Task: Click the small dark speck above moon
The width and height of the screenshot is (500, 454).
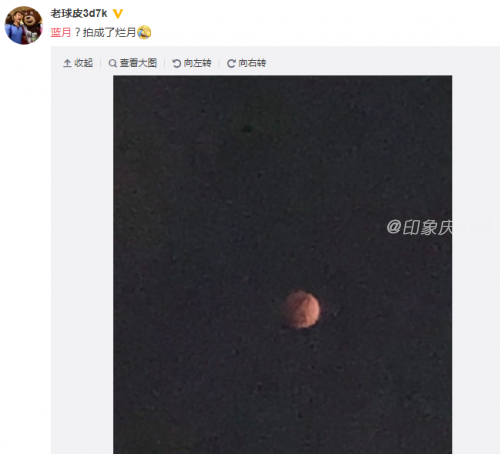Action: tap(247, 128)
